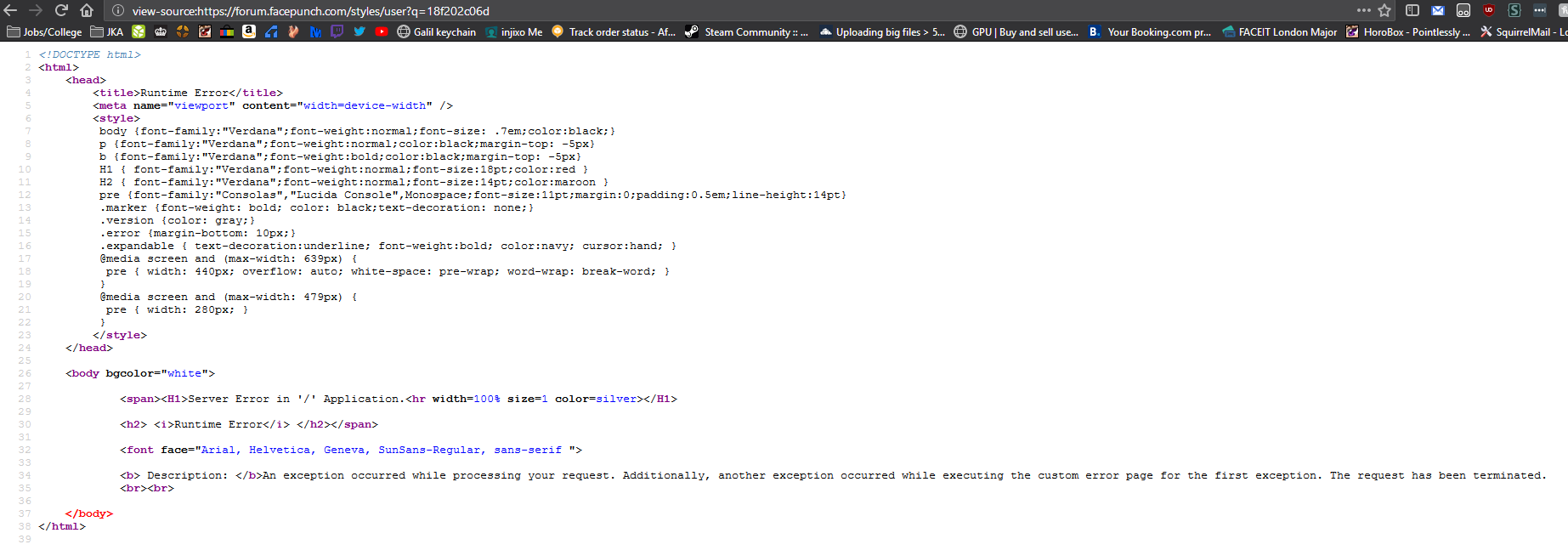
Task: Open the Your Booking.com bookmark
Action: tap(1150, 31)
